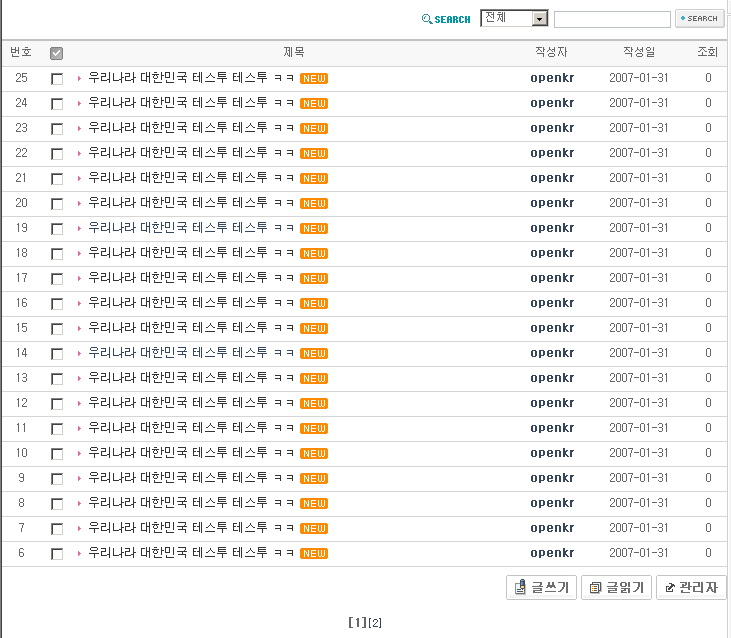
Task: Click the pink arrow bullet of post 11
Action: [x=79, y=429]
